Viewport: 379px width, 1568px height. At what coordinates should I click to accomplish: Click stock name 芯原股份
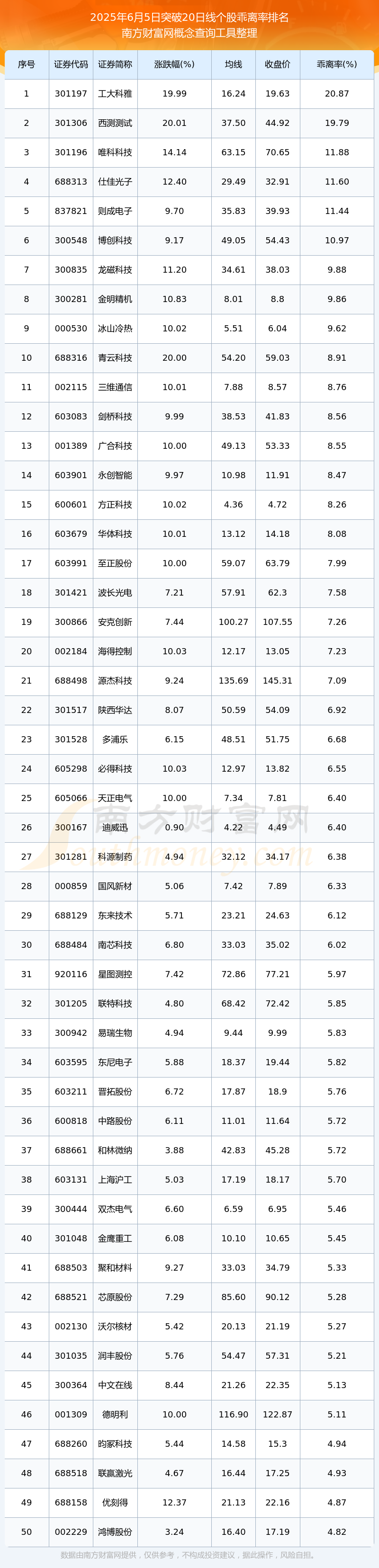[115, 1297]
